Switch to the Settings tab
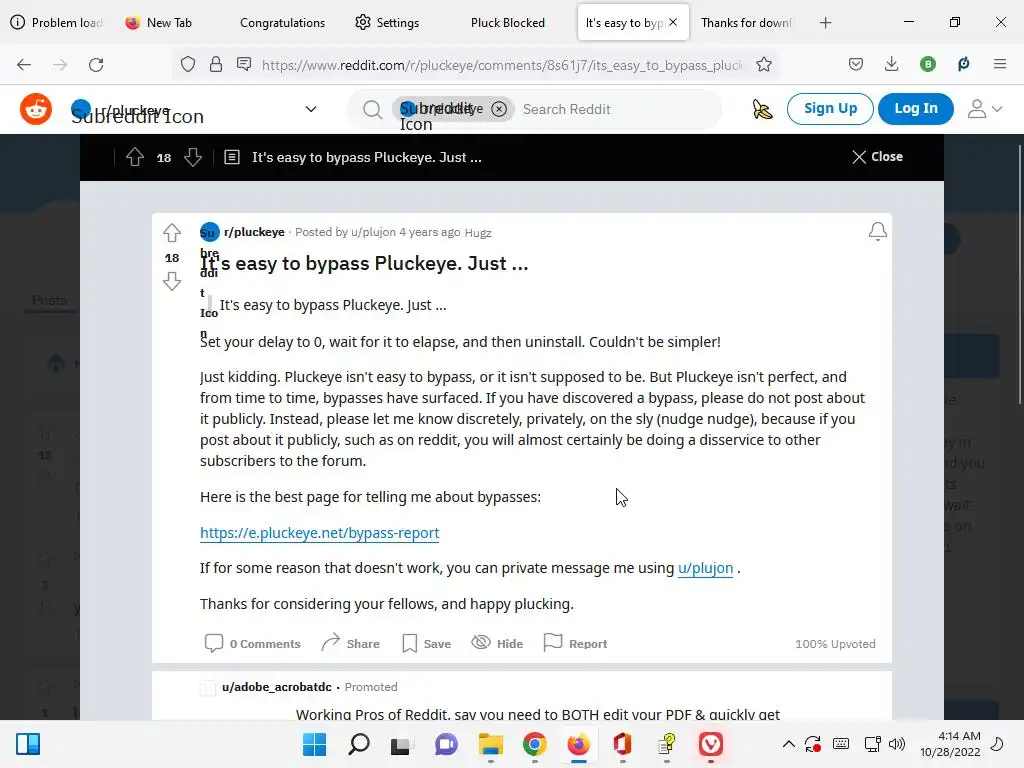Image resolution: width=1024 pixels, height=768 pixels. (388, 23)
